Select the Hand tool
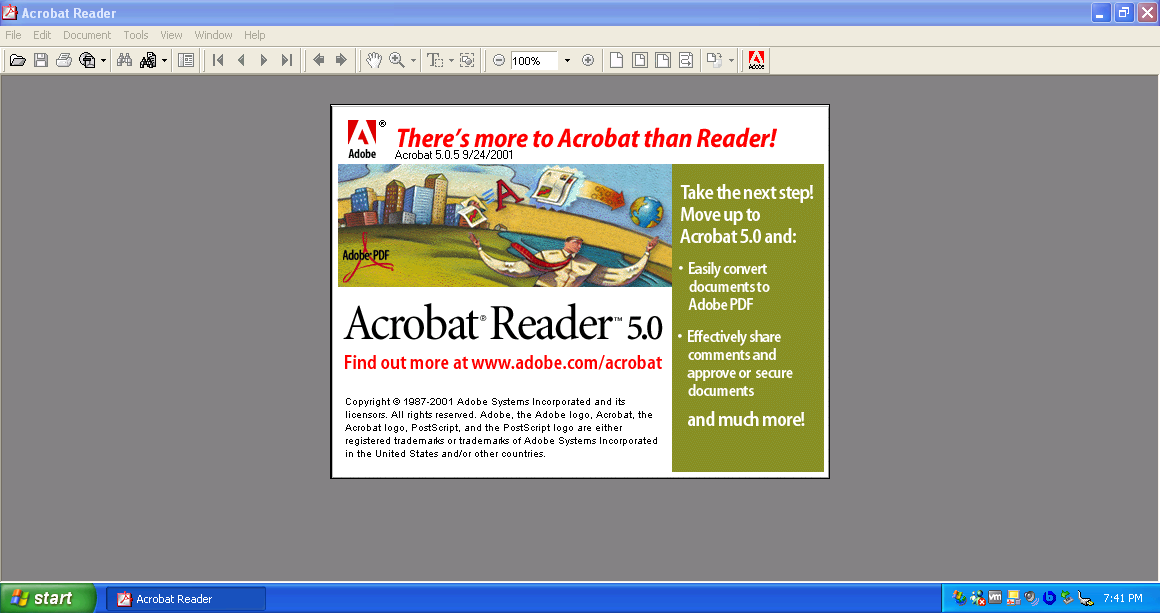Image resolution: width=1160 pixels, height=613 pixels. pyautogui.click(x=373, y=60)
